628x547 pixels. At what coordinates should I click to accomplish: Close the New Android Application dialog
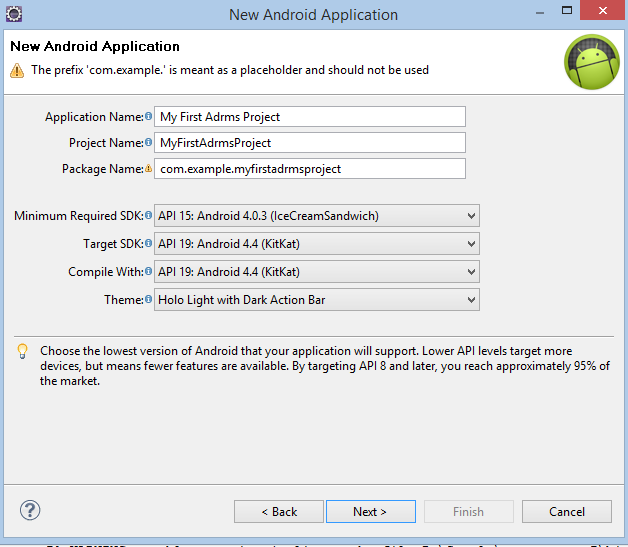point(603,10)
